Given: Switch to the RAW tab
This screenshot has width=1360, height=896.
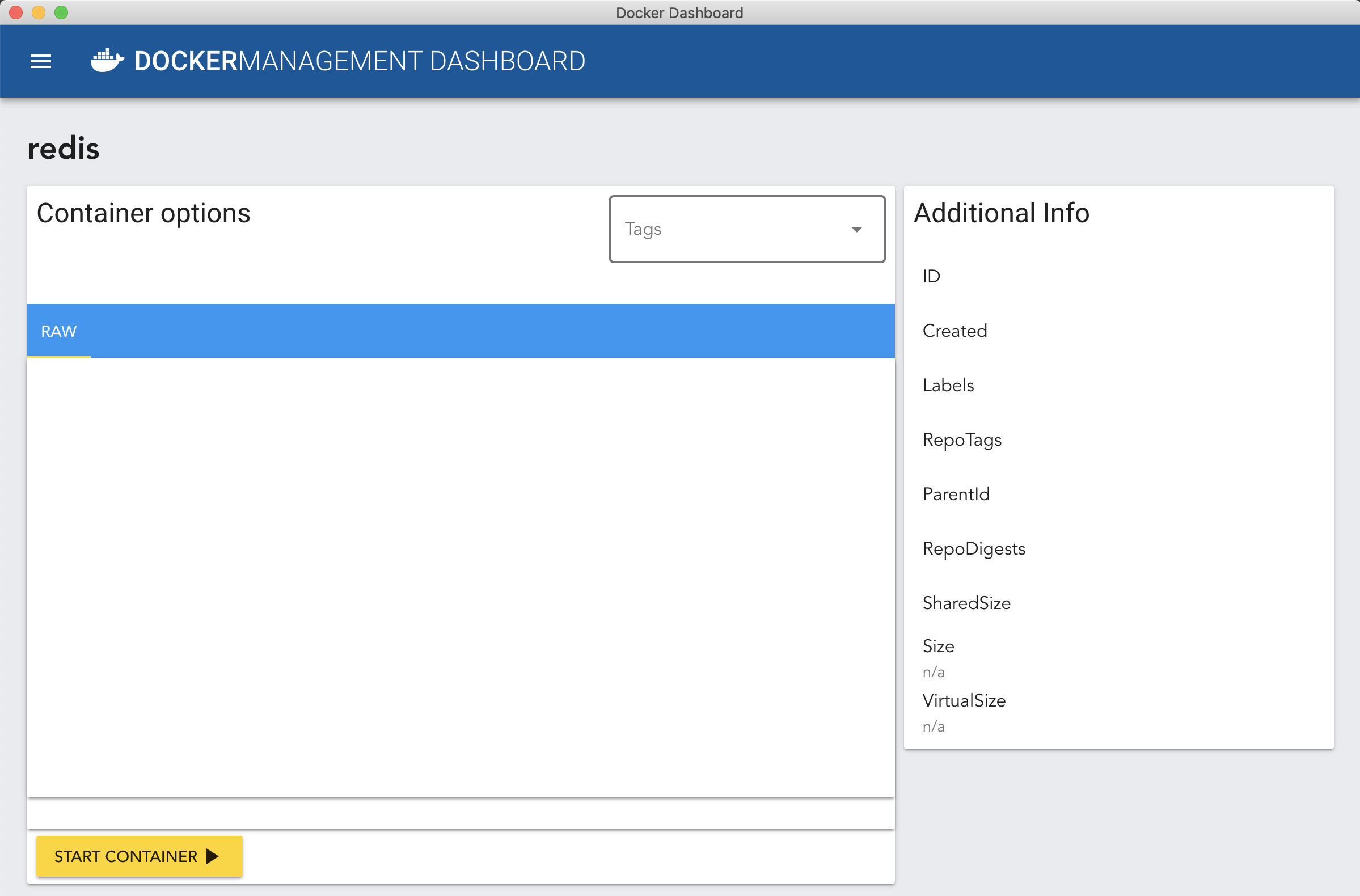Looking at the screenshot, I should (x=58, y=331).
